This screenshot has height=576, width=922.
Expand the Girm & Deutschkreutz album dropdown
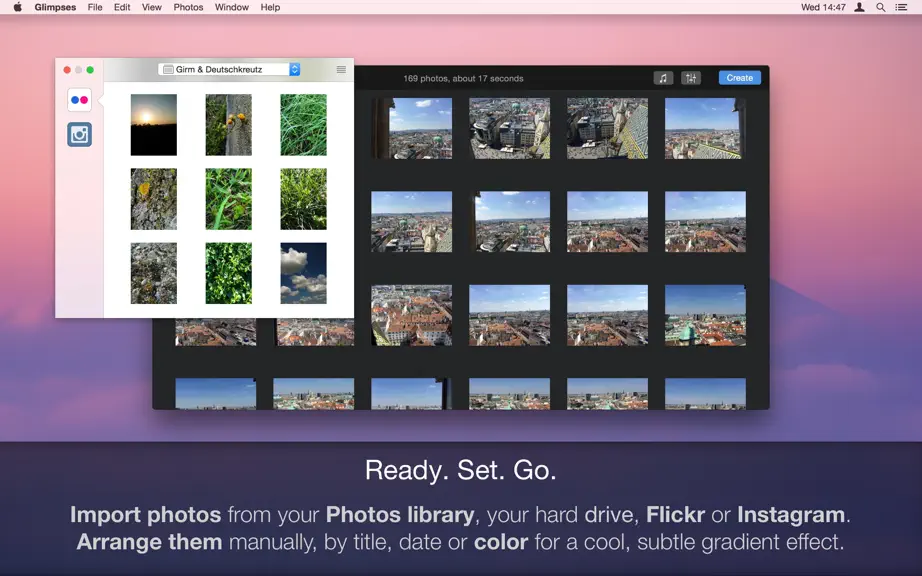229,69
